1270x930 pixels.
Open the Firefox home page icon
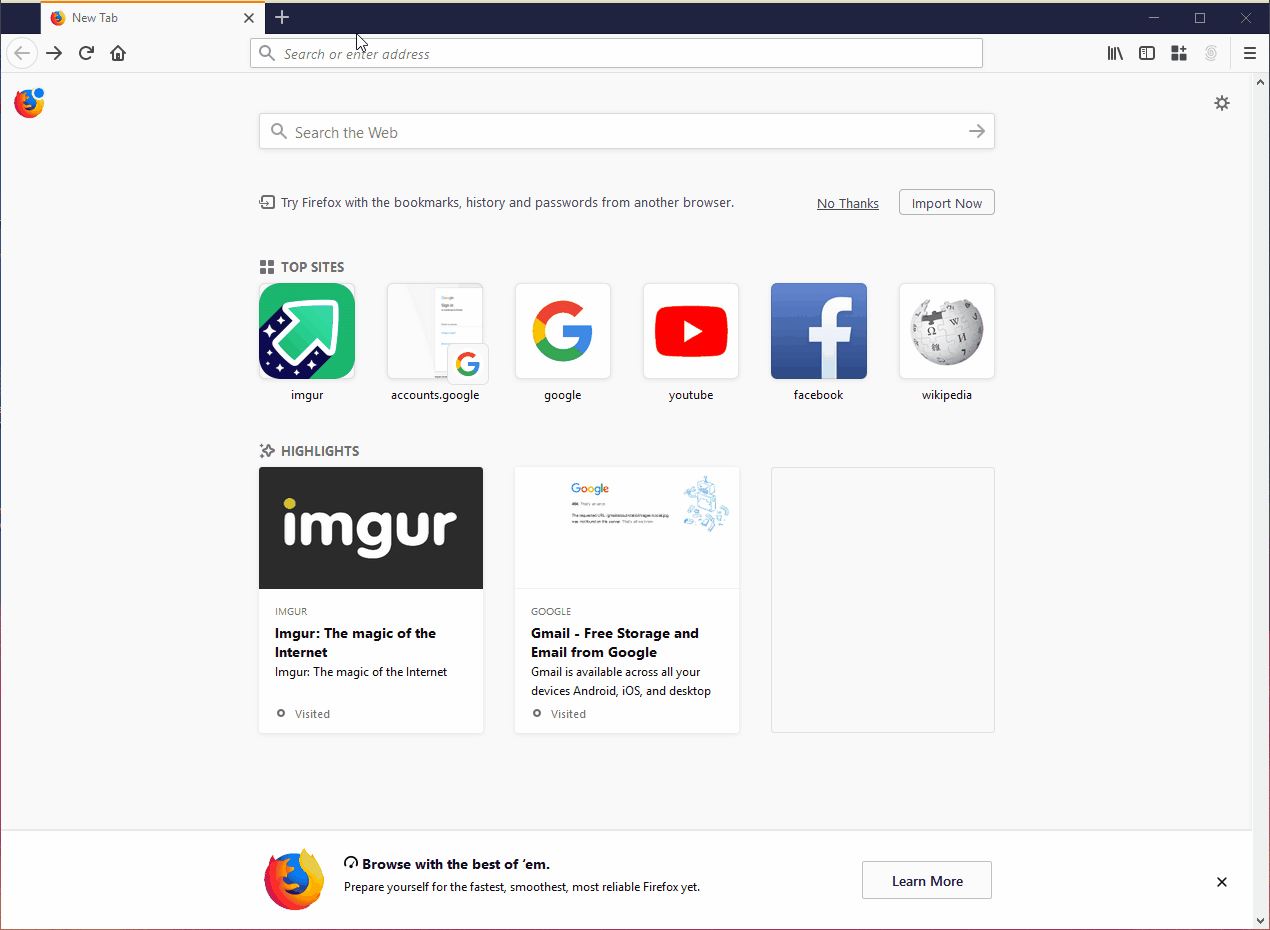point(118,53)
